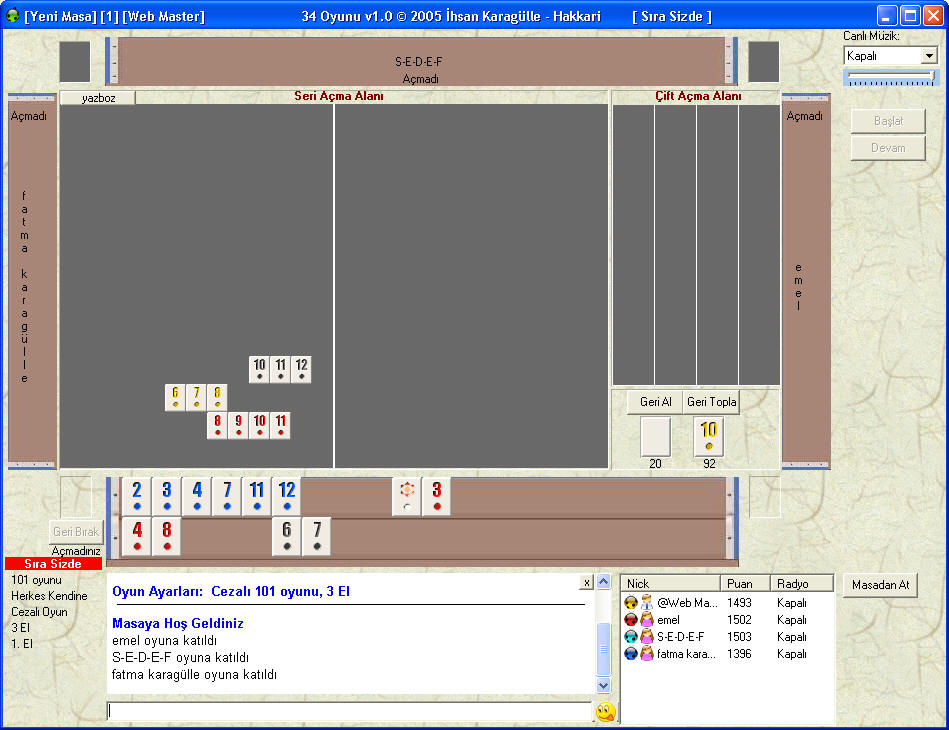The width and height of the screenshot is (949, 730).
Task: Click fatma karagülle's avatar icon
Action: click(x=644, y=653)
